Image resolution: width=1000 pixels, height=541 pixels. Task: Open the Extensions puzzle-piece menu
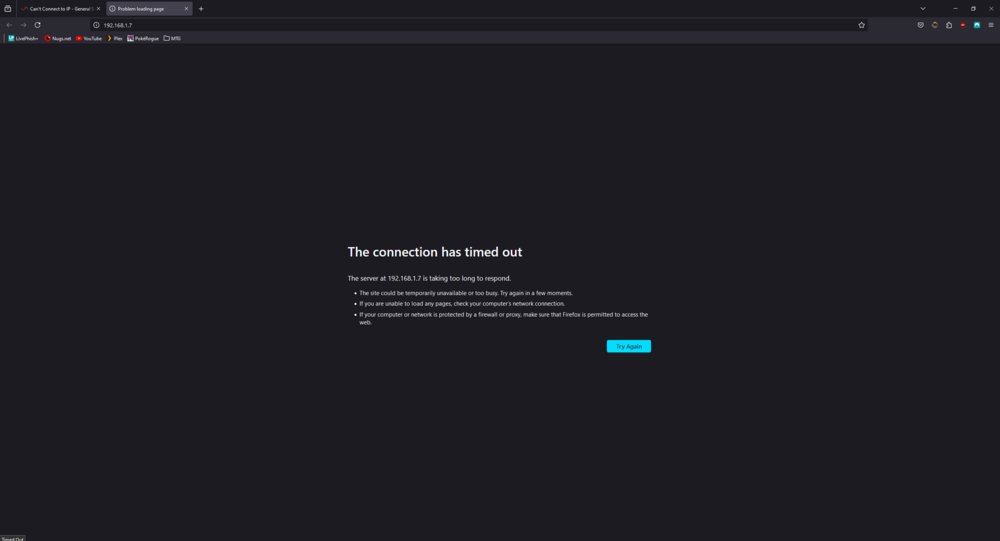point(949,25)
